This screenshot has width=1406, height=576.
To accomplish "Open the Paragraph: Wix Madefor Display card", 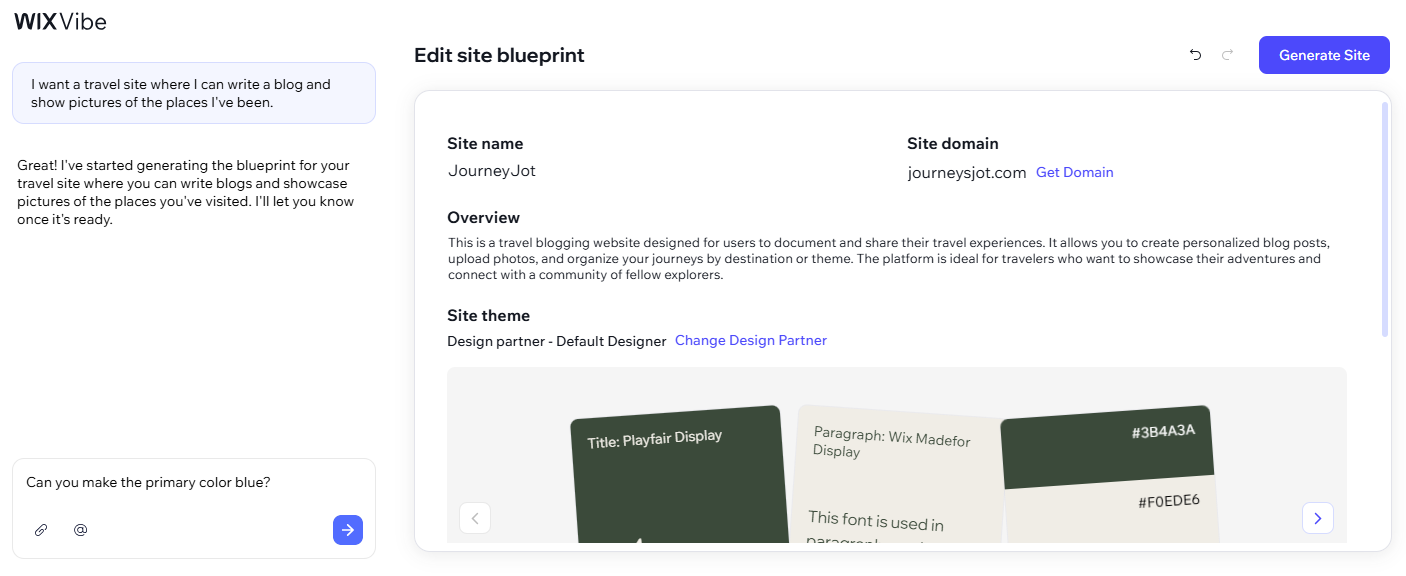I will pos(898,476).
